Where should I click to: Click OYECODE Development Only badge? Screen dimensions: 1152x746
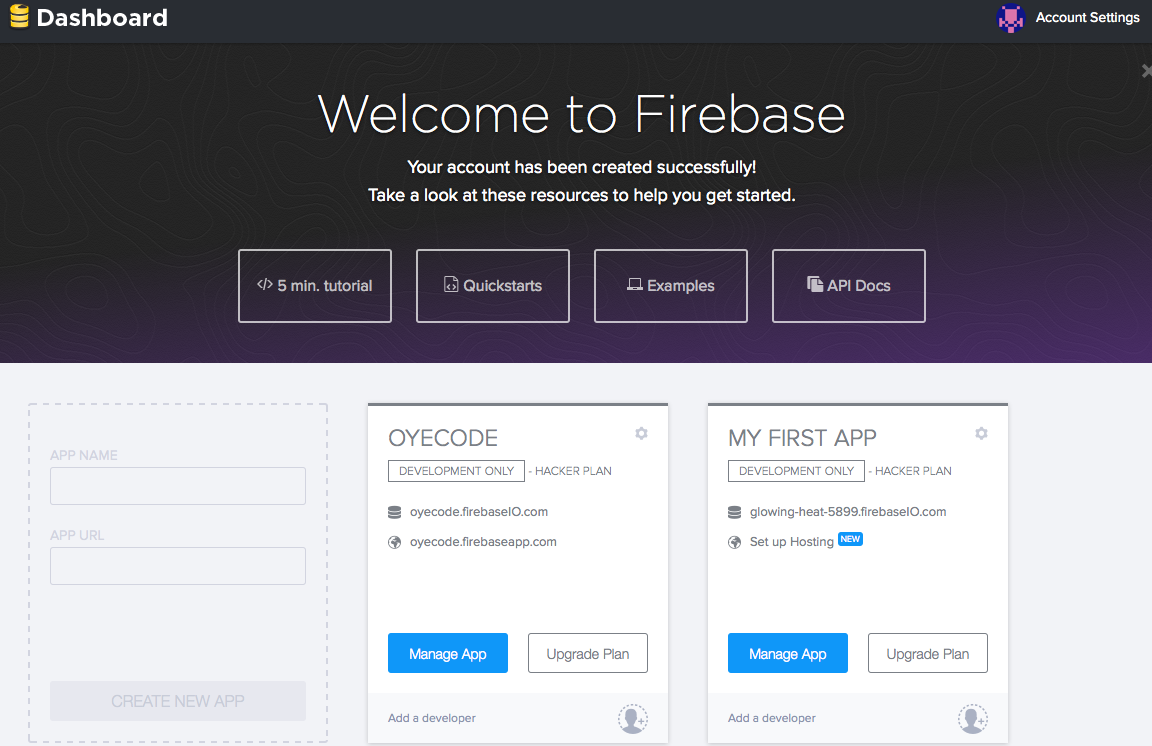[456, 471]
